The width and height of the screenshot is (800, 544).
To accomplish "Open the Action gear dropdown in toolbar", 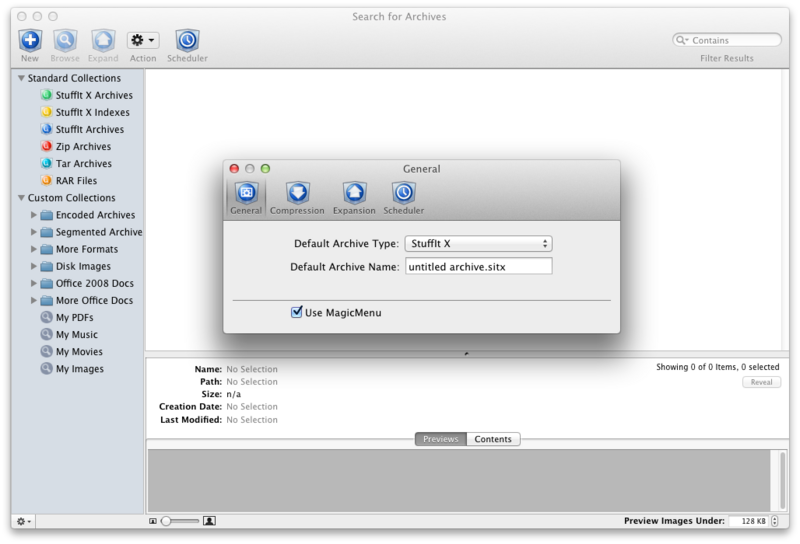I will pos(143,40).
